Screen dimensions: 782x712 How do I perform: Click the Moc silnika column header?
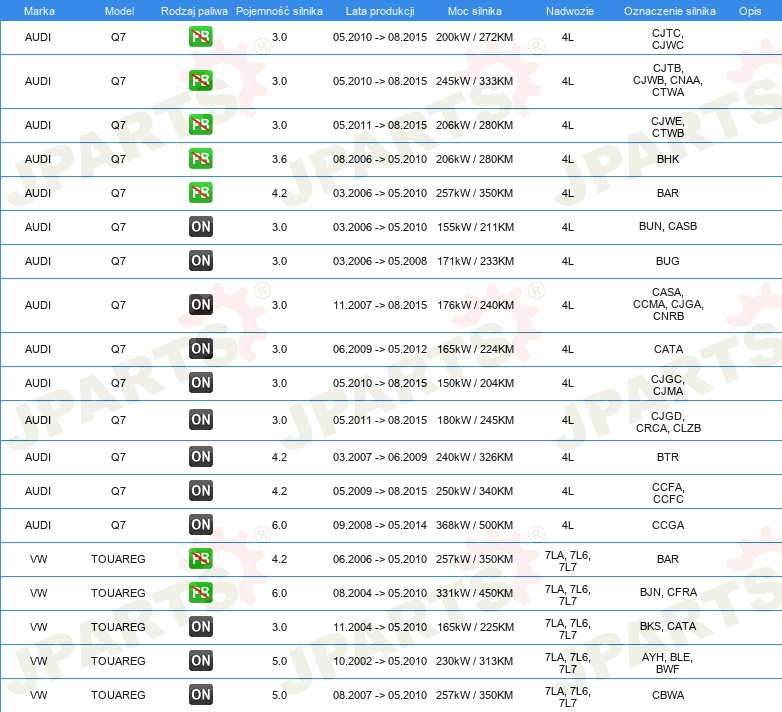pos(474,11)
